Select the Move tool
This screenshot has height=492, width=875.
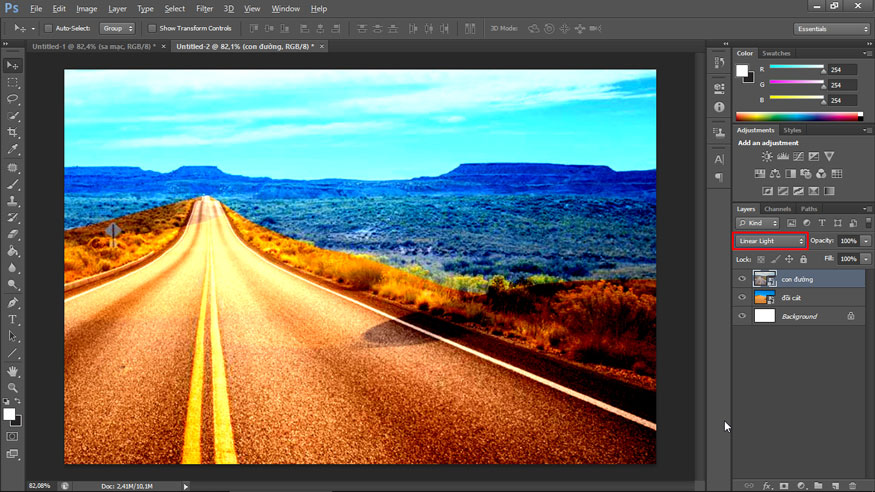point(13,65)
